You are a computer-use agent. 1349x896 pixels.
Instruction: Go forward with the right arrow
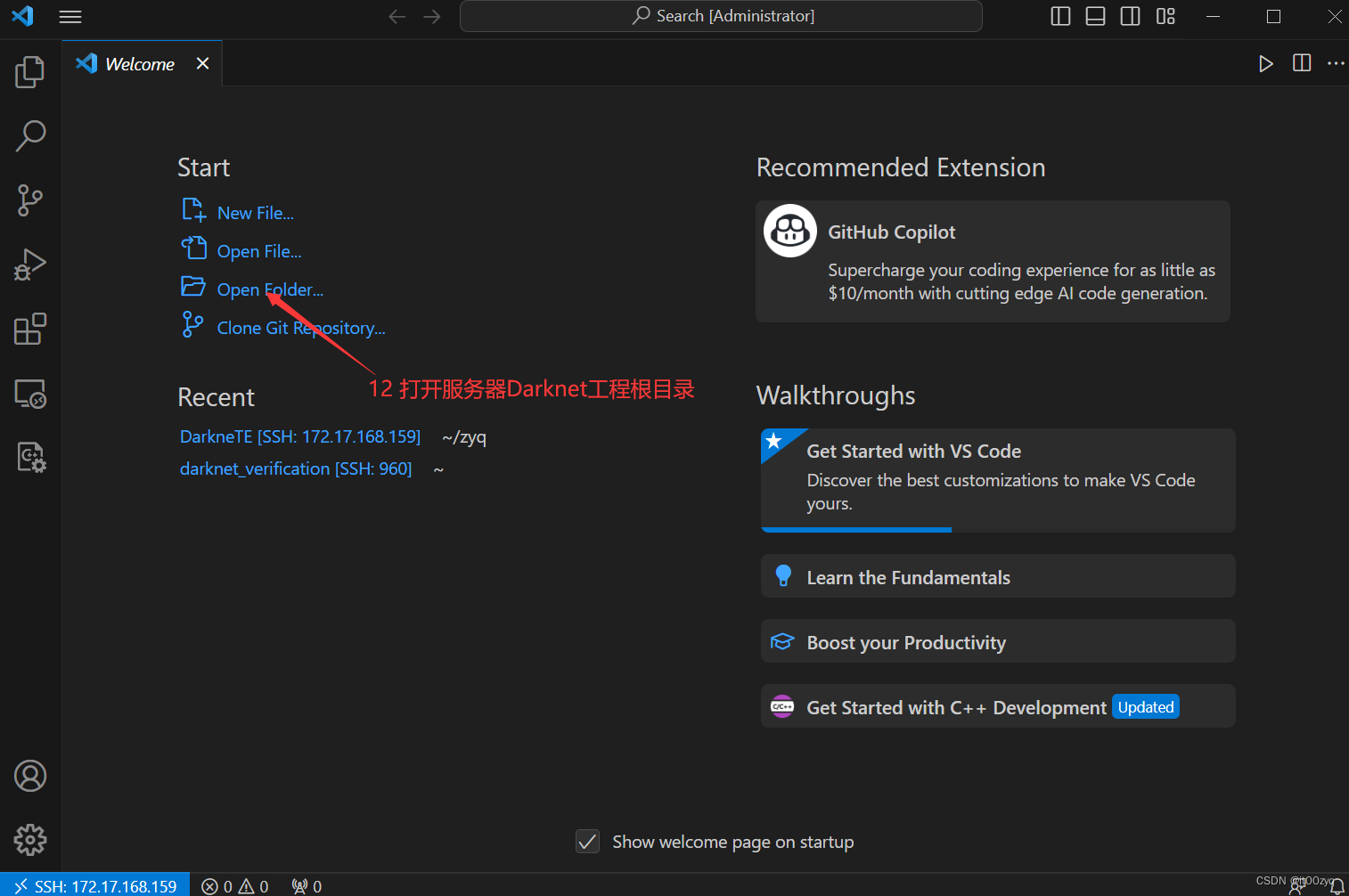(x=432, y=17)
